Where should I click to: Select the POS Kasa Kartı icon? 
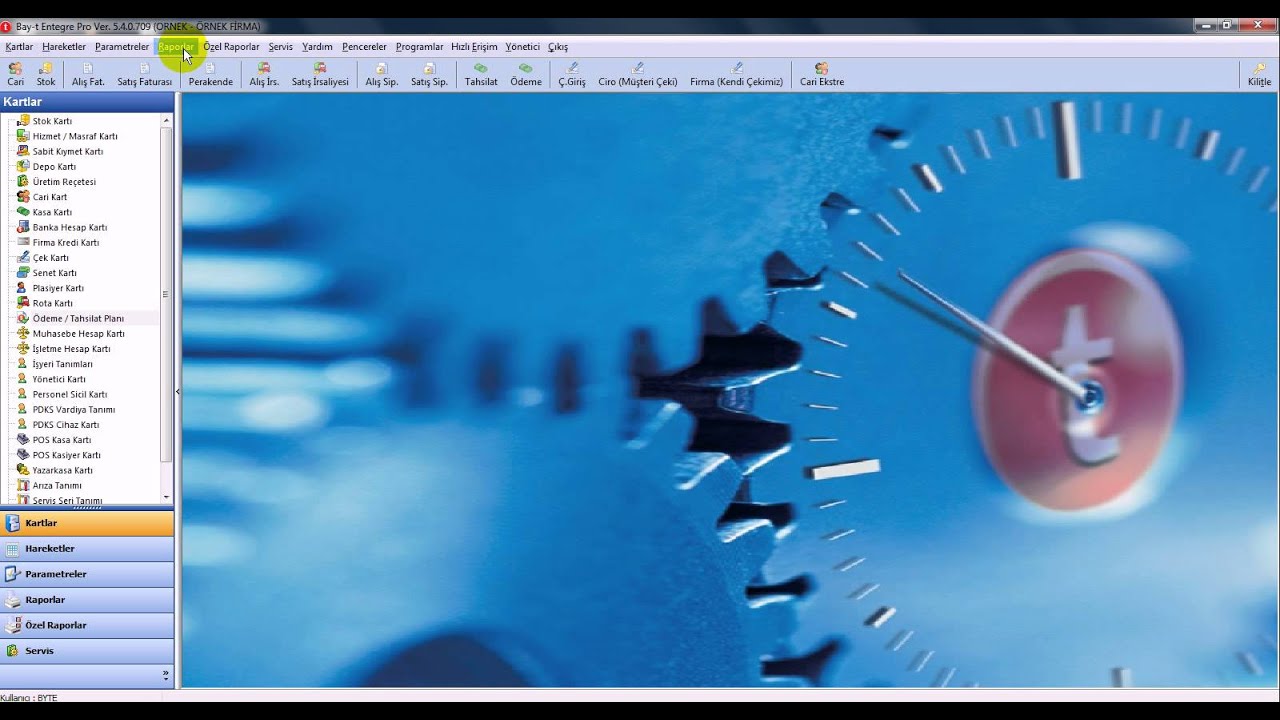tap(23, 440)
